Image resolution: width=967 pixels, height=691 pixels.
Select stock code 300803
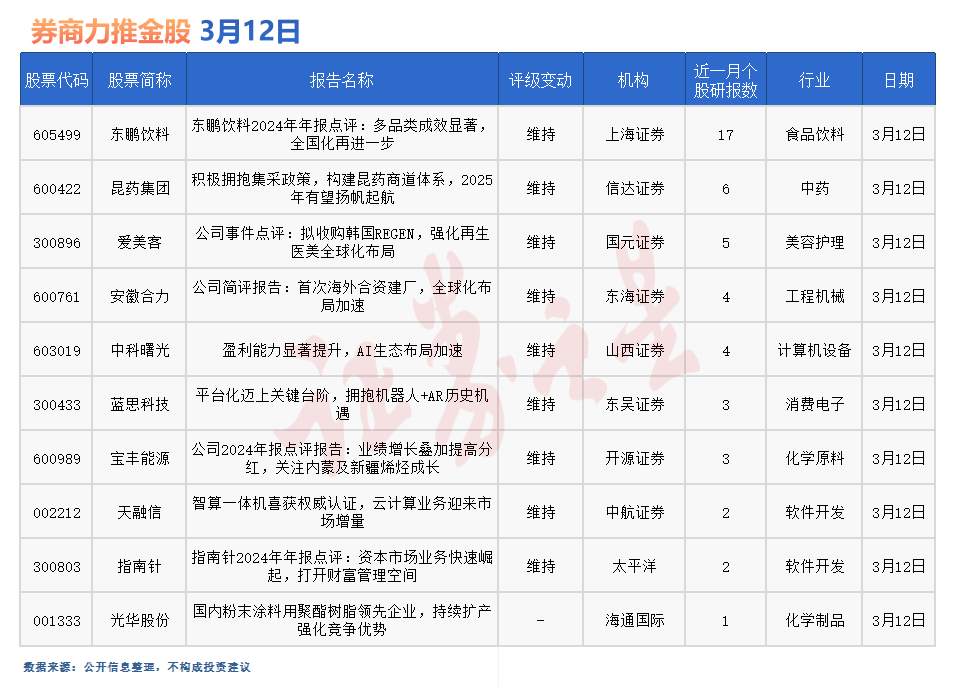(57, 566)
